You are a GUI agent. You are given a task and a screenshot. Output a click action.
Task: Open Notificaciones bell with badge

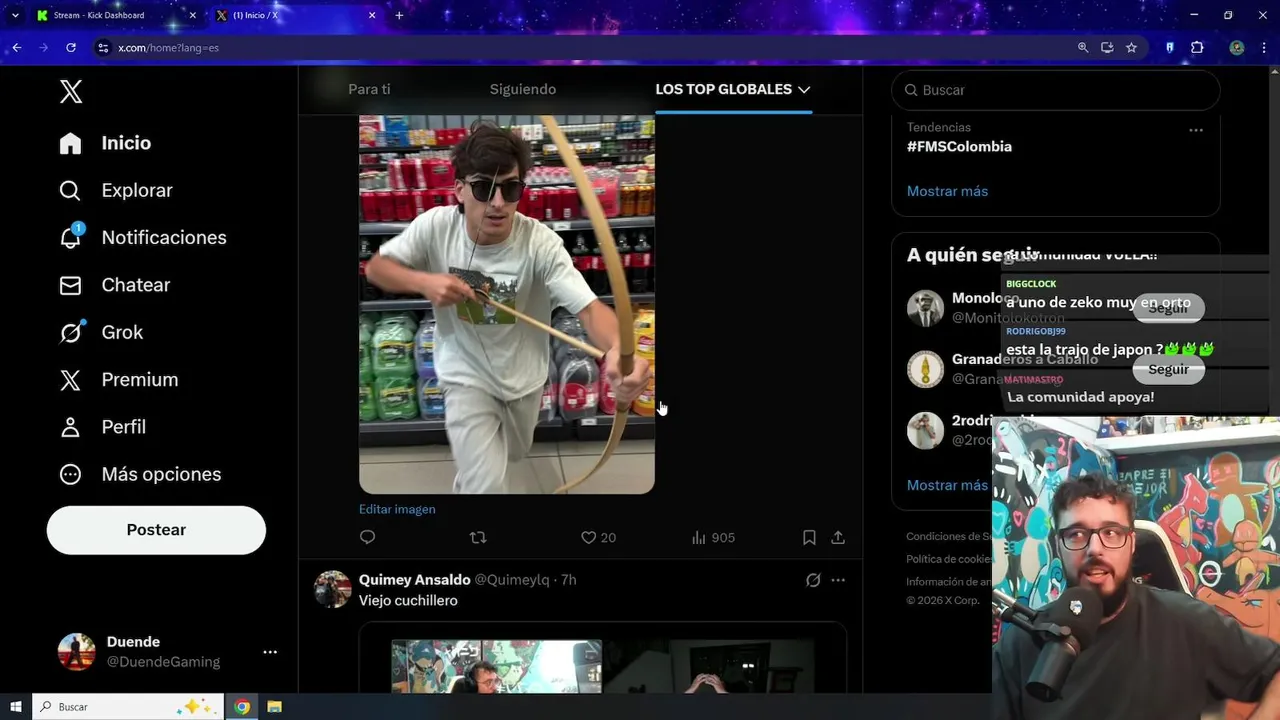[142, 237]
